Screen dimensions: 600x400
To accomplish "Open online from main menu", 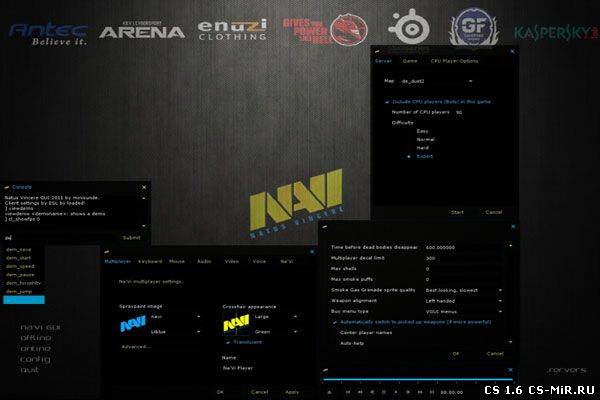I will [x=35, y=349].
